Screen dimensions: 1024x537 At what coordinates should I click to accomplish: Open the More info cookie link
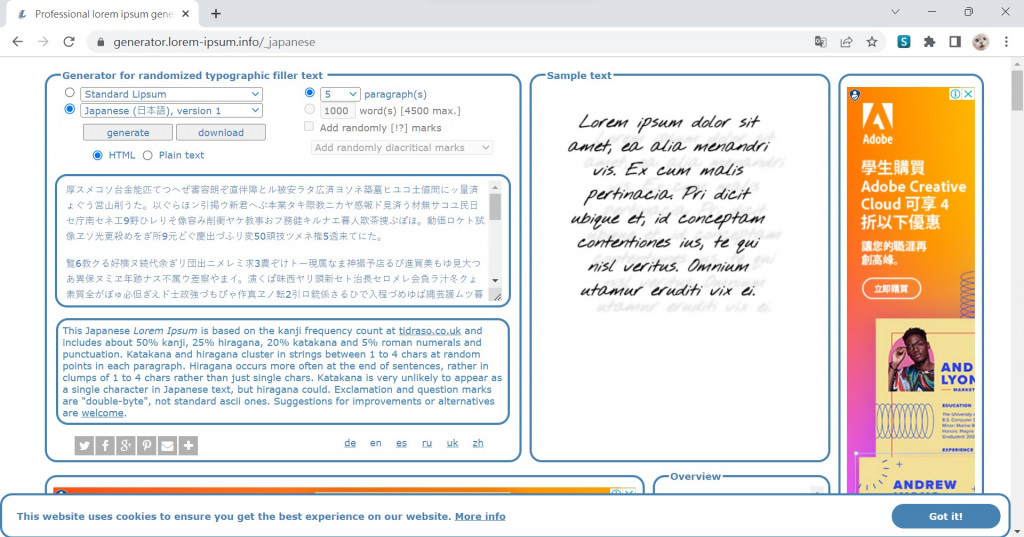pos(480,516)
